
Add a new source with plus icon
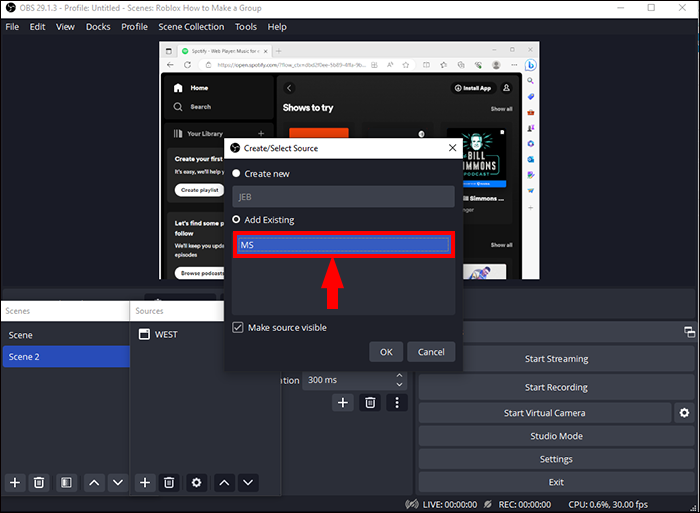(145, 483)
